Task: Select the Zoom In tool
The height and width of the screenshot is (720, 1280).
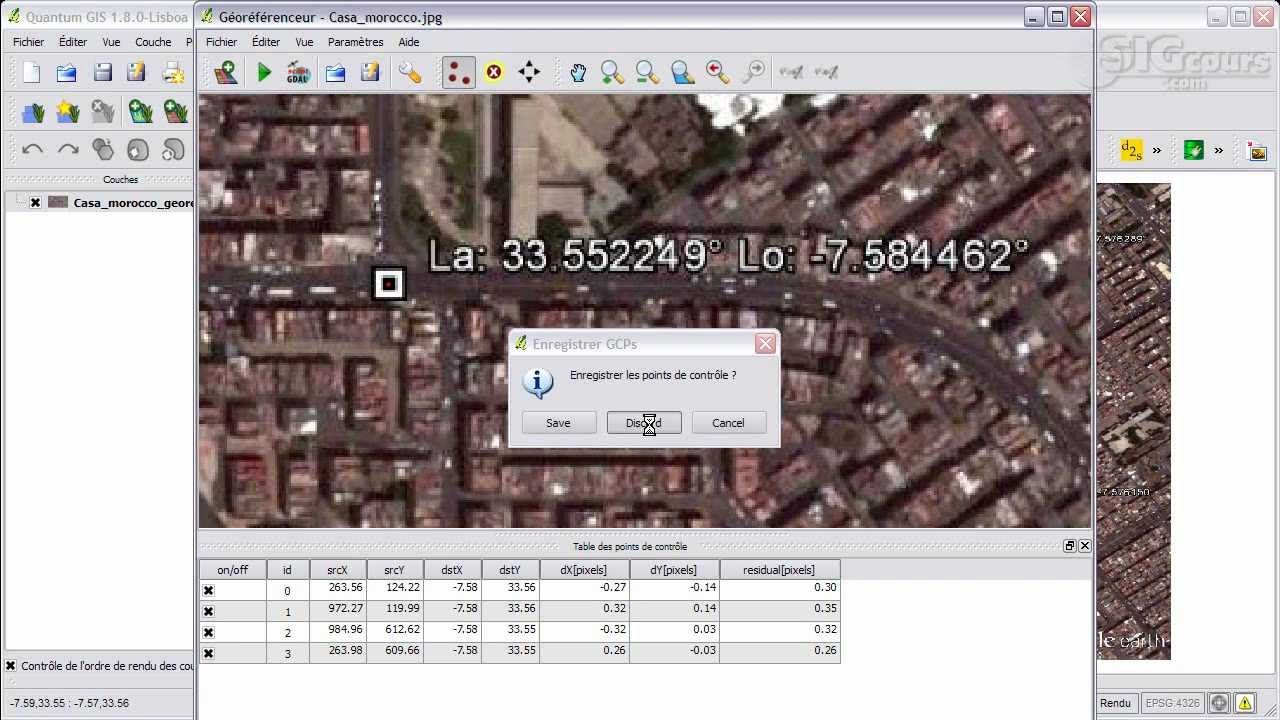Action: [x=612, y=72]
